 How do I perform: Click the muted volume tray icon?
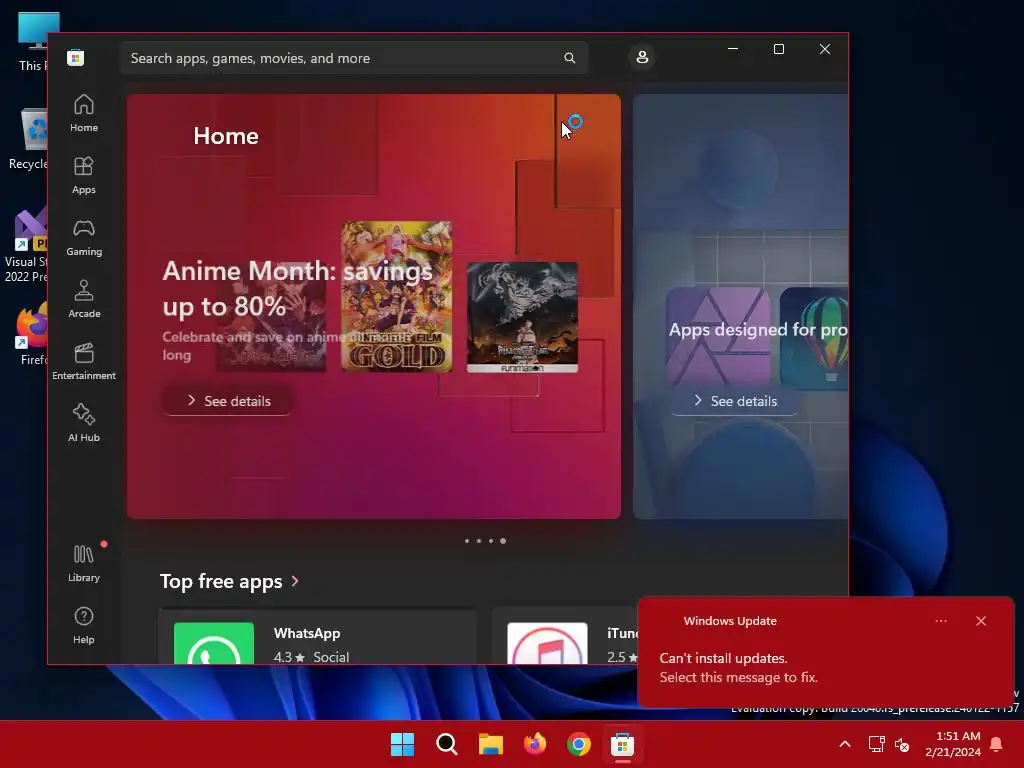point(902,744)
